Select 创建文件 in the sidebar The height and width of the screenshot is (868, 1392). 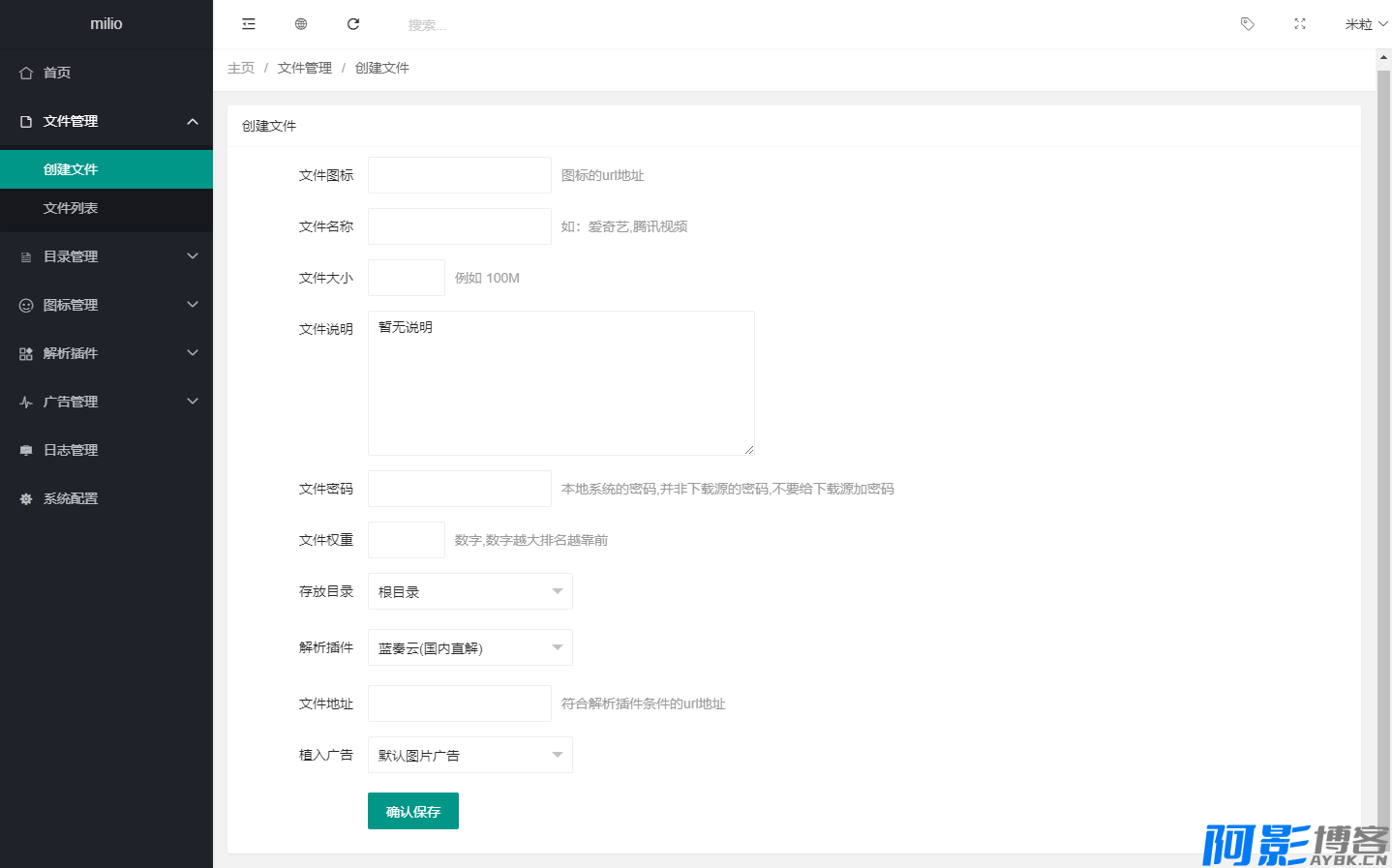point(106,169)
